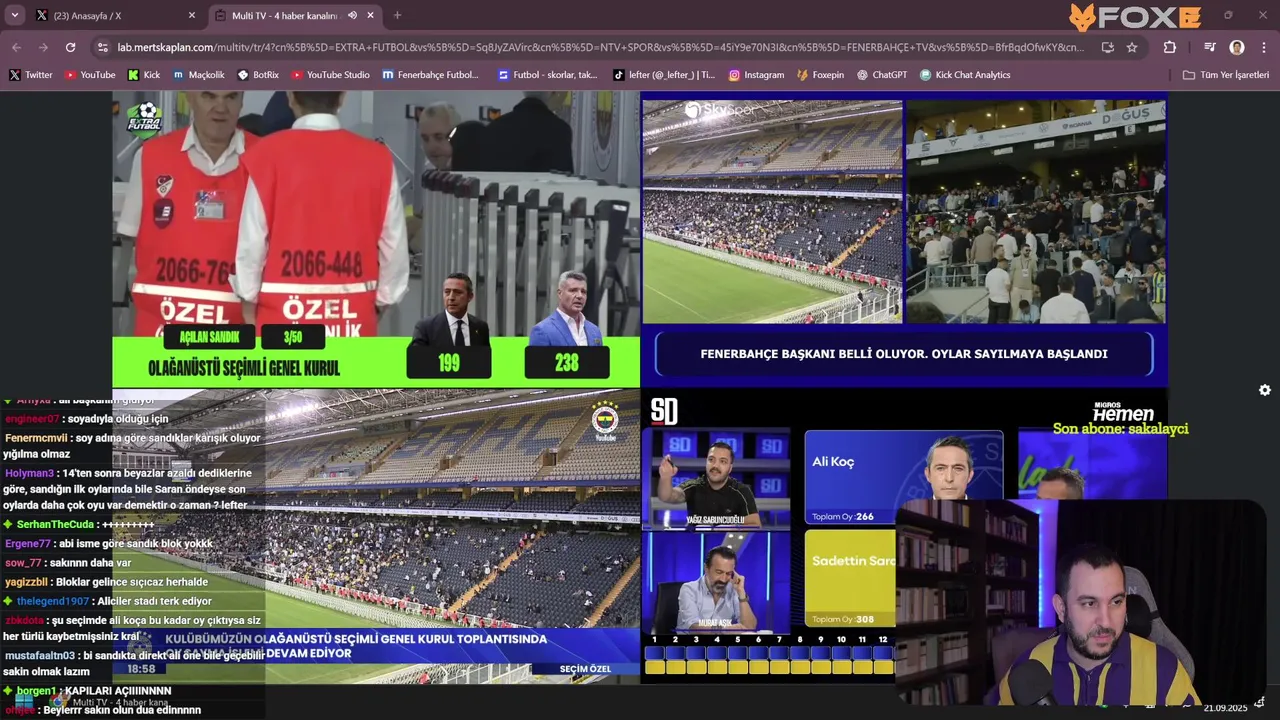The image size is (1280, 720).
Task: Open the ChatGPT bookmark
Action: (x=882, y=75)
